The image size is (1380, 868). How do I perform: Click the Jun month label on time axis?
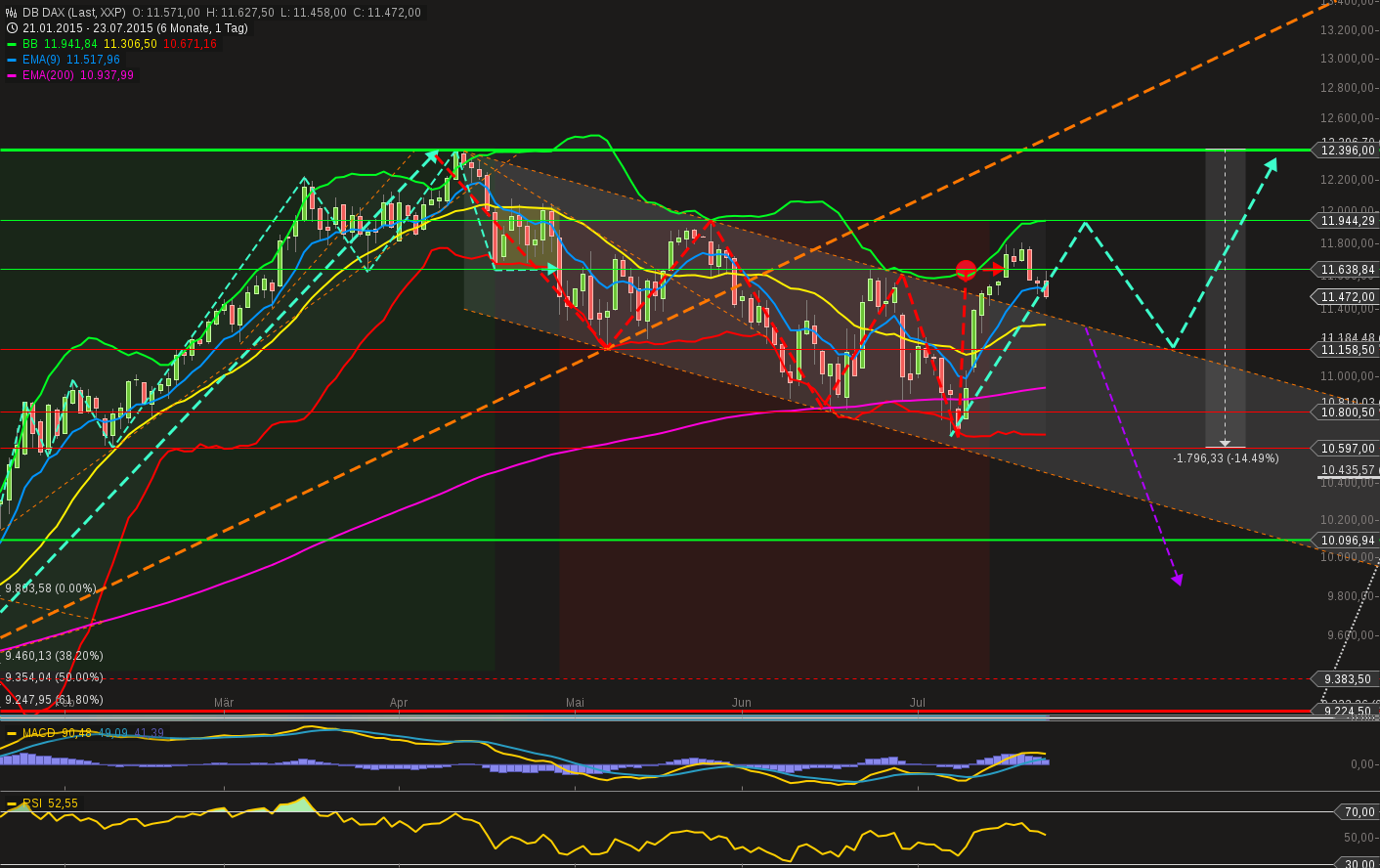click(742, 703)
